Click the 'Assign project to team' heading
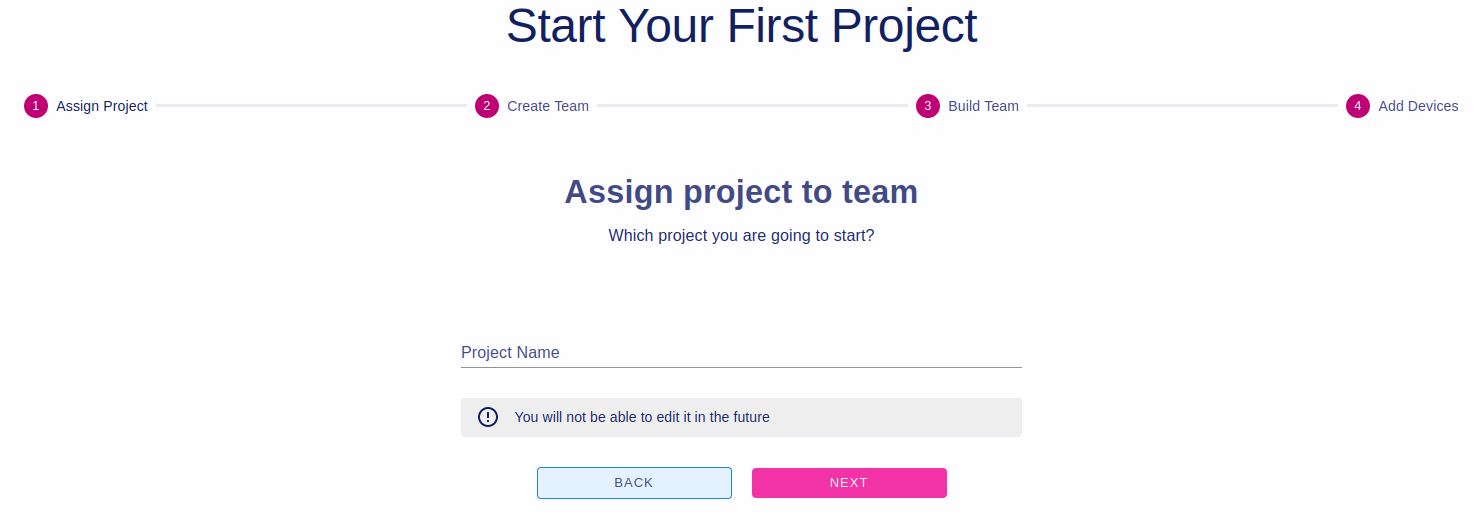This screenshot has height=518, width=1479. [741, 191]
